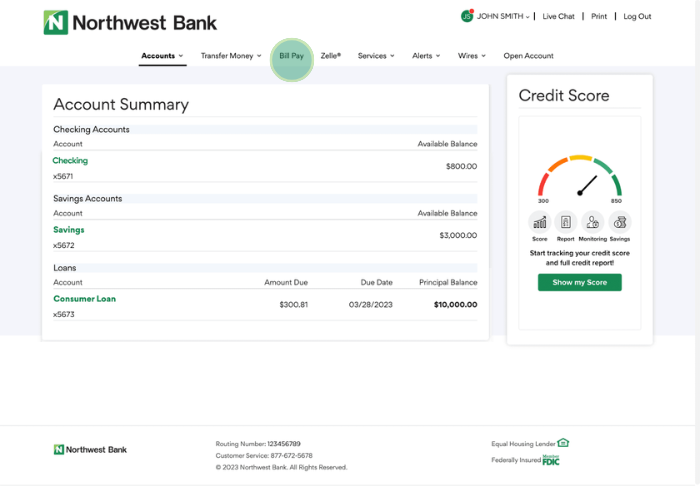
Task: Open the Consumer Loan account link
Action: 84,299
